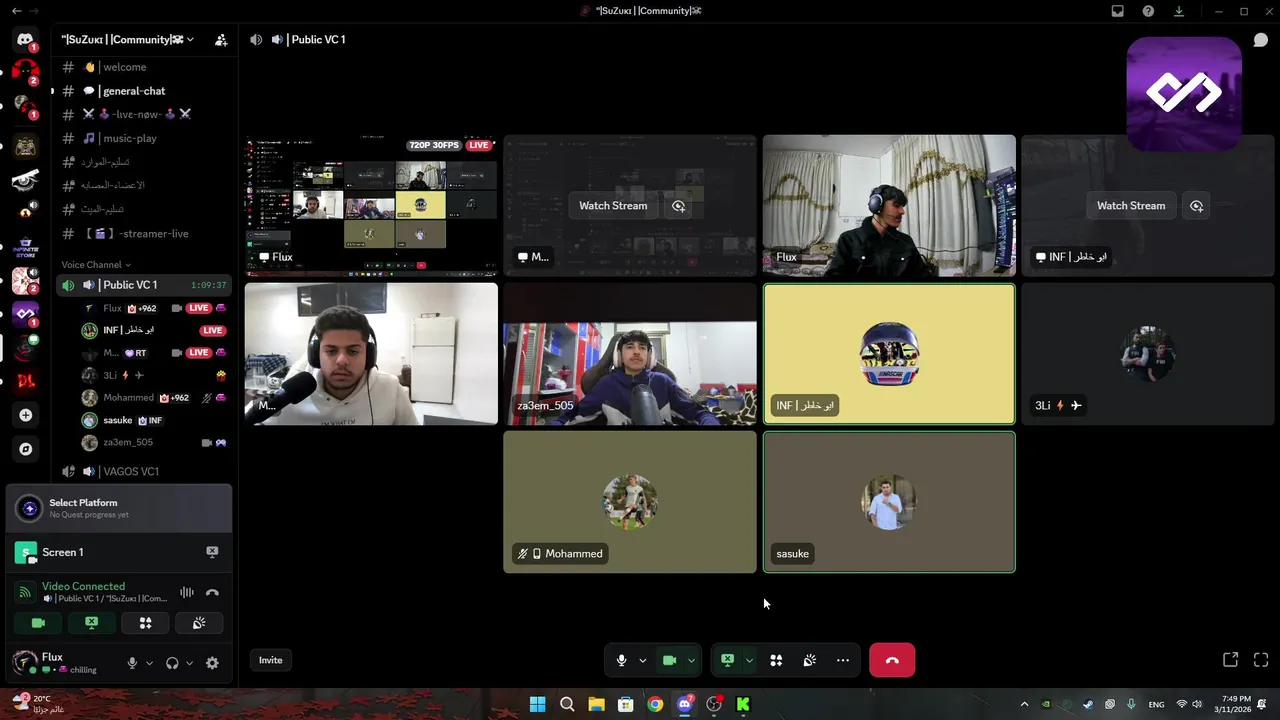Stop streaming Screen 1 icon
This screenshot has width=1280, height=720.
[x=212, y=552]
